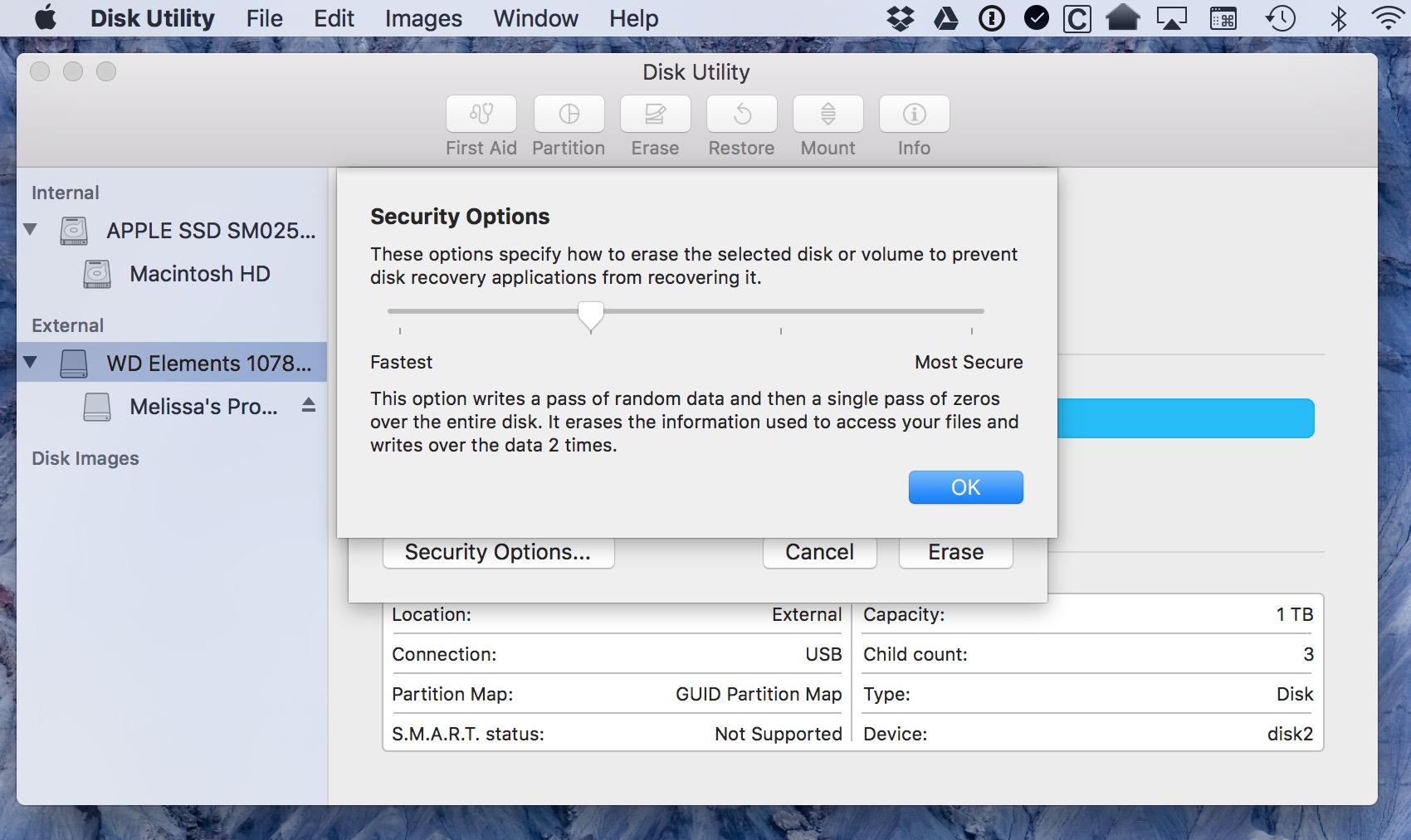Collapse the APPLE SSD disclosure triangle

(31, 229)
